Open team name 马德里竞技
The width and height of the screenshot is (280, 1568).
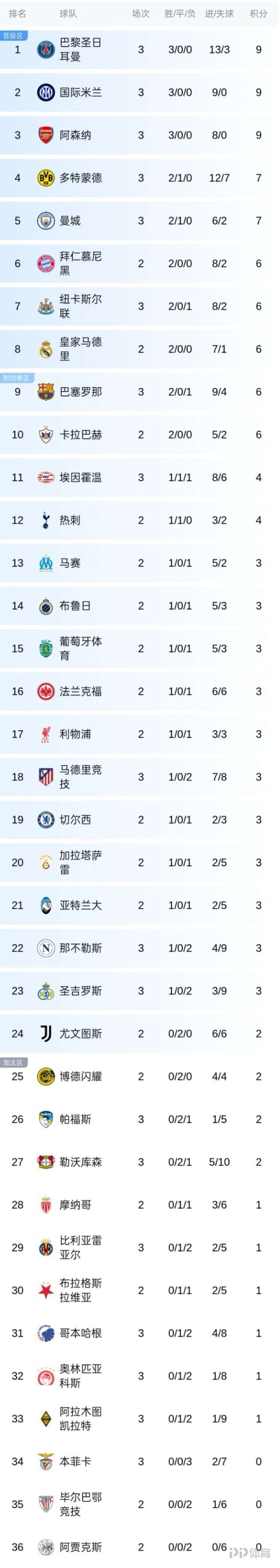click(x=80, y=777)
